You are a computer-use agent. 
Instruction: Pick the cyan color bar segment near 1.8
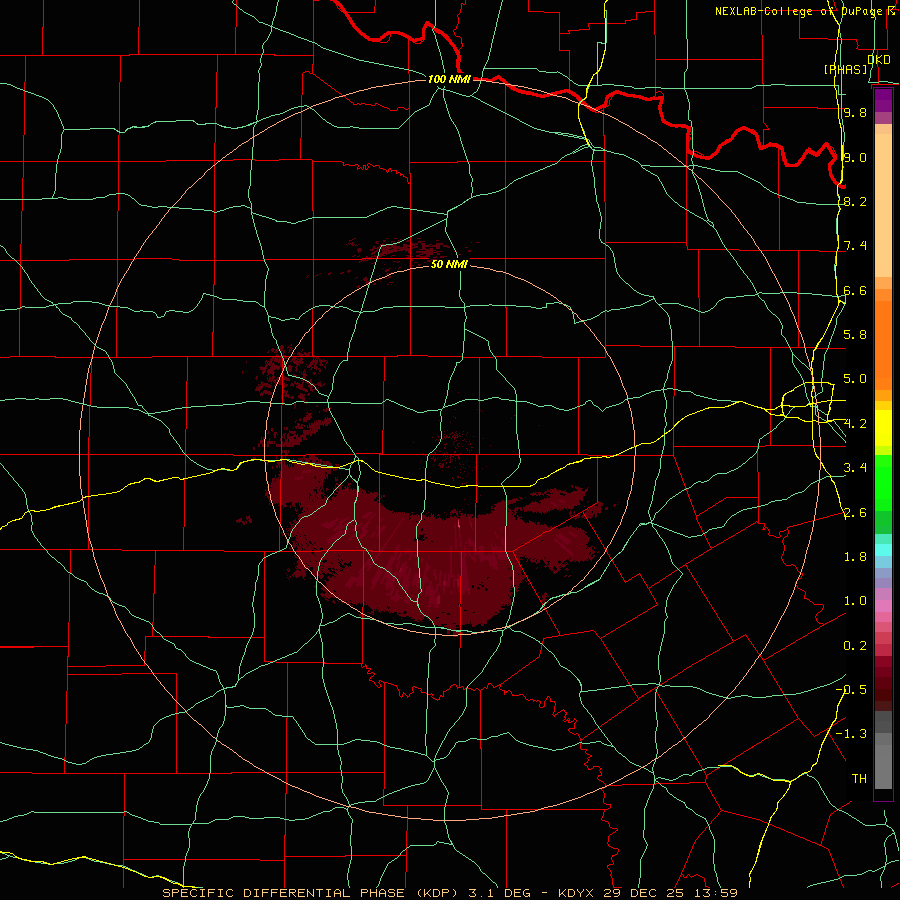click(x=883, y=550)
